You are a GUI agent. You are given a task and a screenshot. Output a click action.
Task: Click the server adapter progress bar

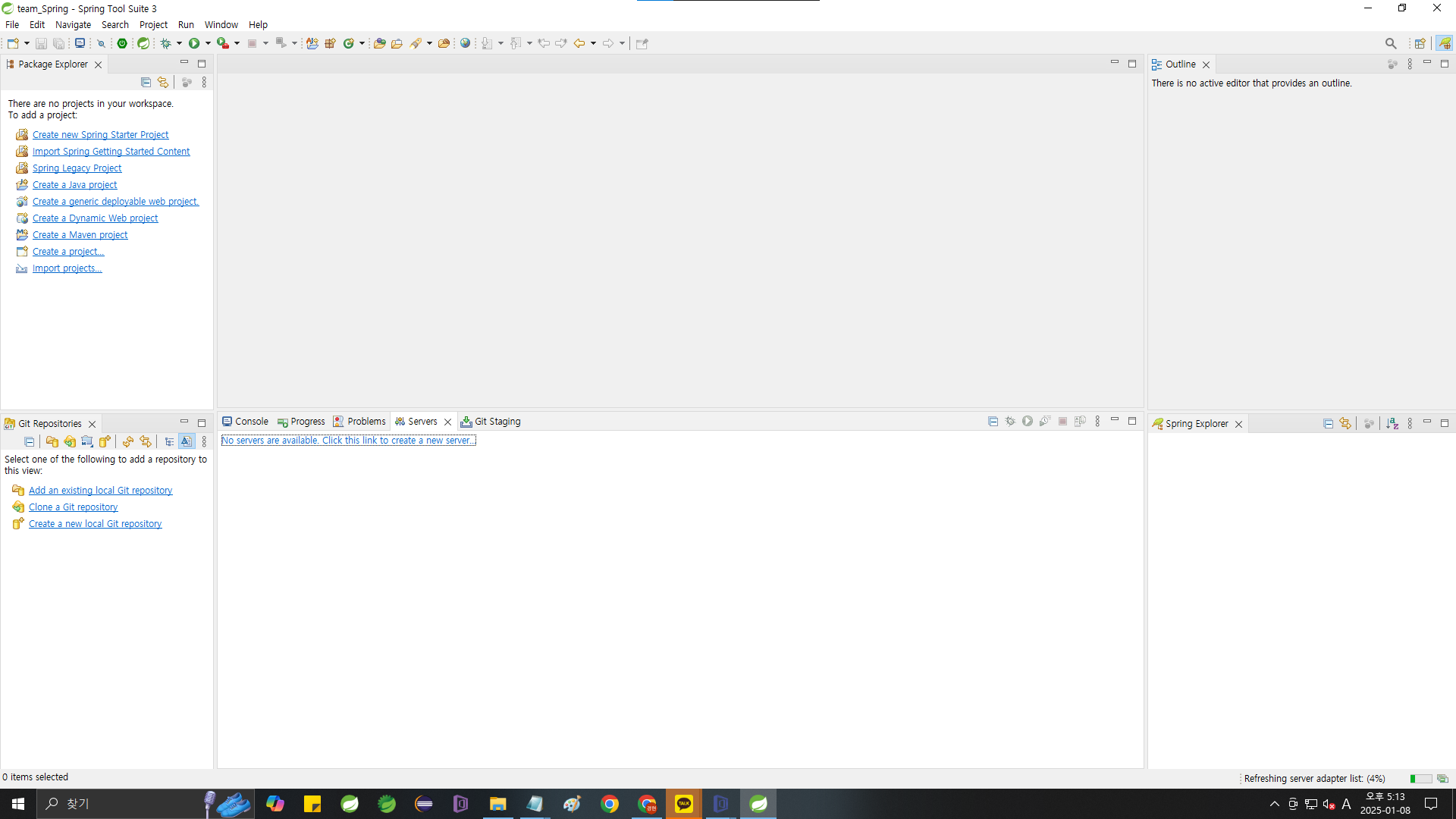[x=1421, y=779]
